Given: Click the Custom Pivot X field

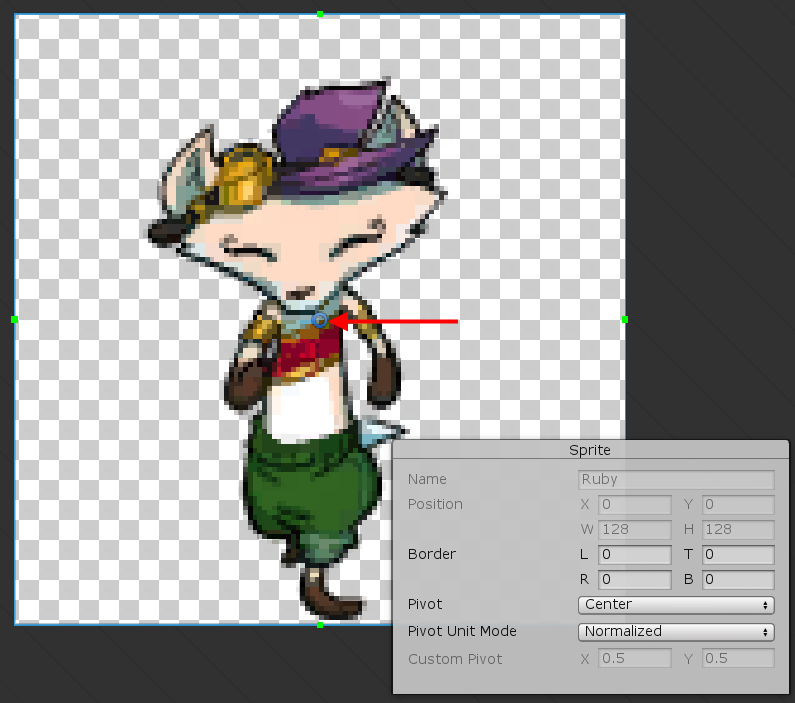Looking at the screenshot, I should 634,659.
